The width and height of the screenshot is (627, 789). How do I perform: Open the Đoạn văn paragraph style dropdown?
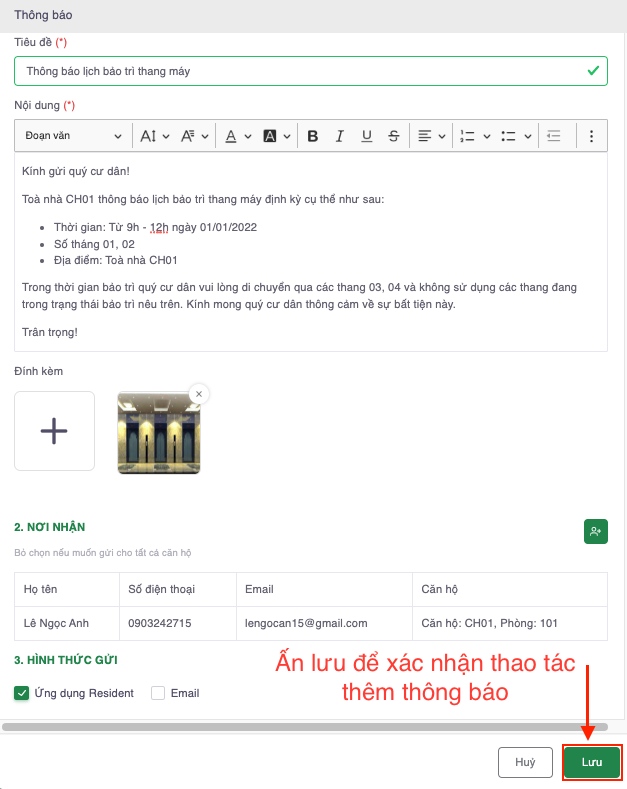pos(72,136)
